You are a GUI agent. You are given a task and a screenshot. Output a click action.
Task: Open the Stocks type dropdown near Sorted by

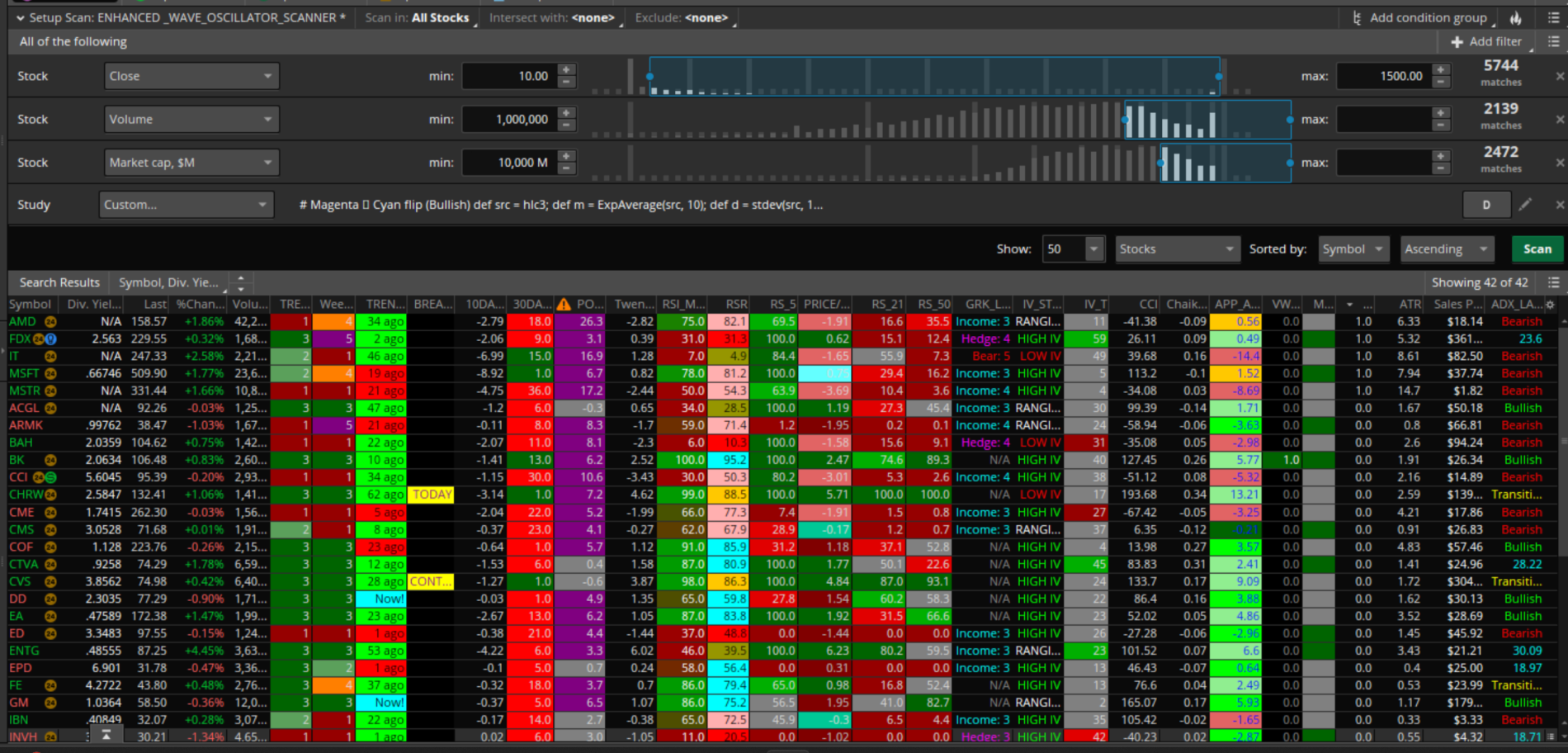pos(1178,249)
